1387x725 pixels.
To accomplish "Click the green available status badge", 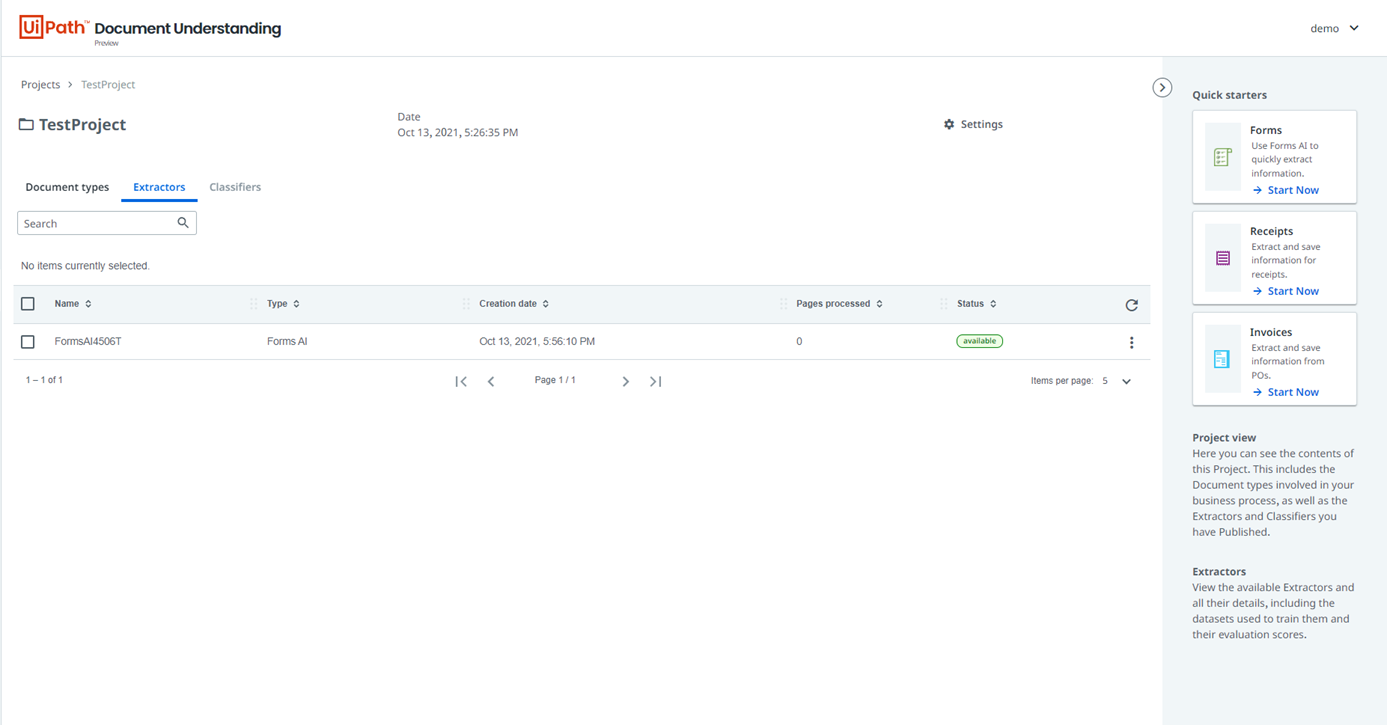I will coord(979,341).
